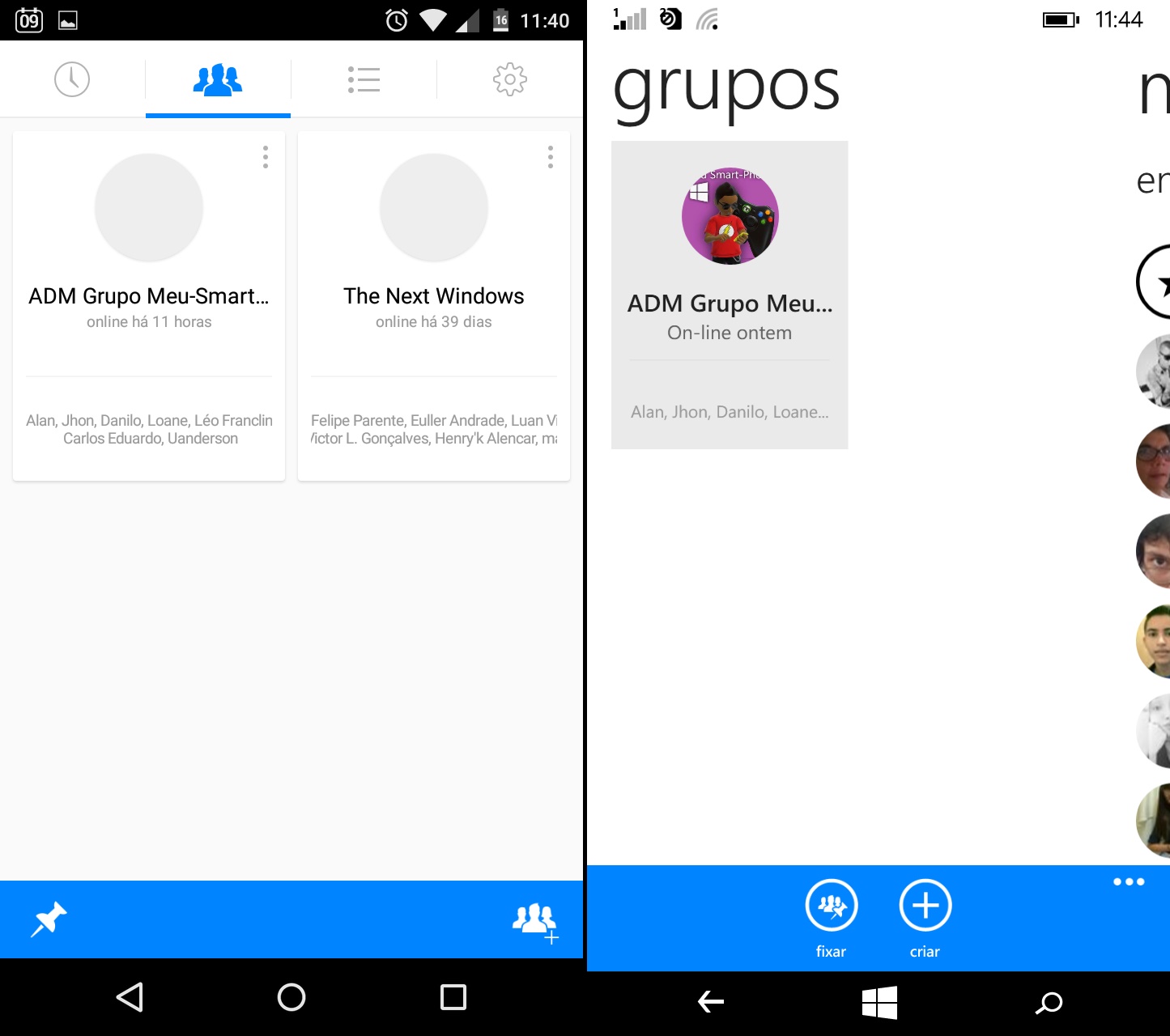Open The Next Windows group card

434,307
